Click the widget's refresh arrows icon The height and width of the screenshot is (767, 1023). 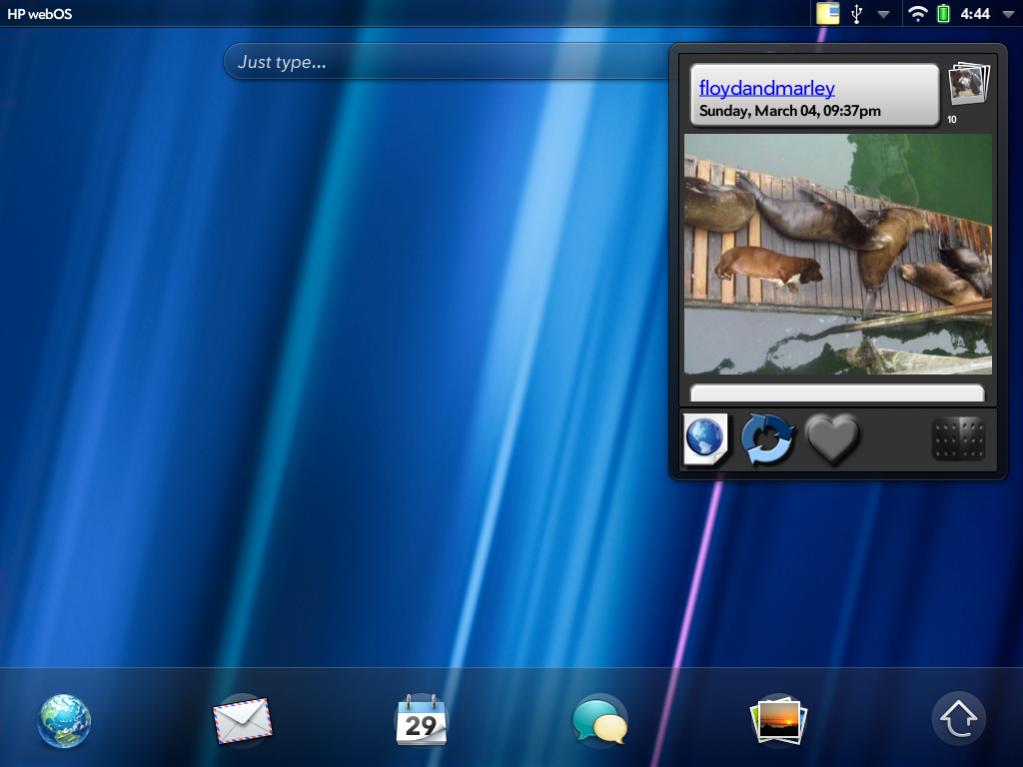768,440
